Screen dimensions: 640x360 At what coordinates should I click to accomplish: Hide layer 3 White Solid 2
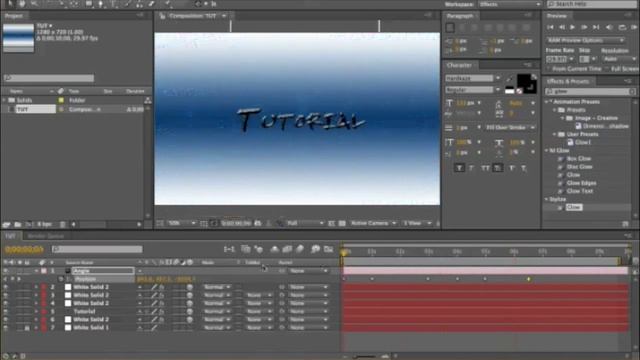click(x=6, y=295)
